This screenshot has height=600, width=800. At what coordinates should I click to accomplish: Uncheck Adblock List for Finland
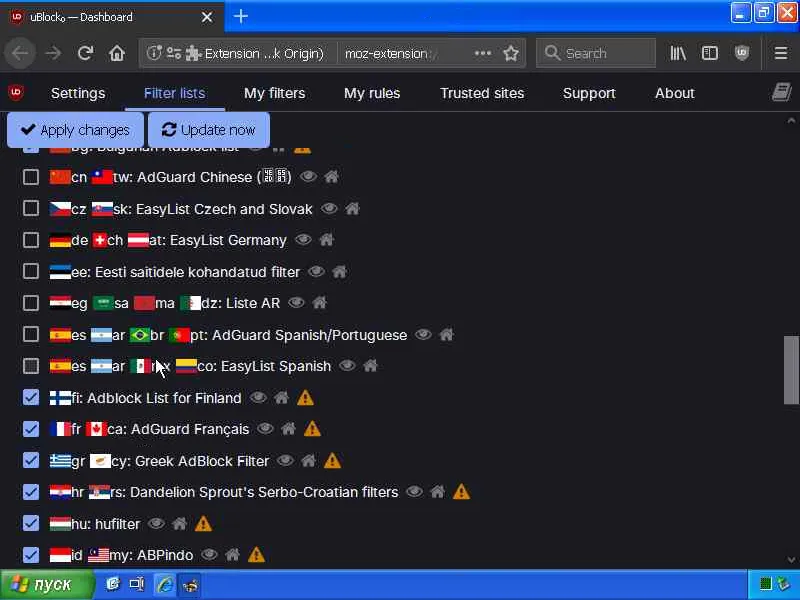(x=31, y=397)
